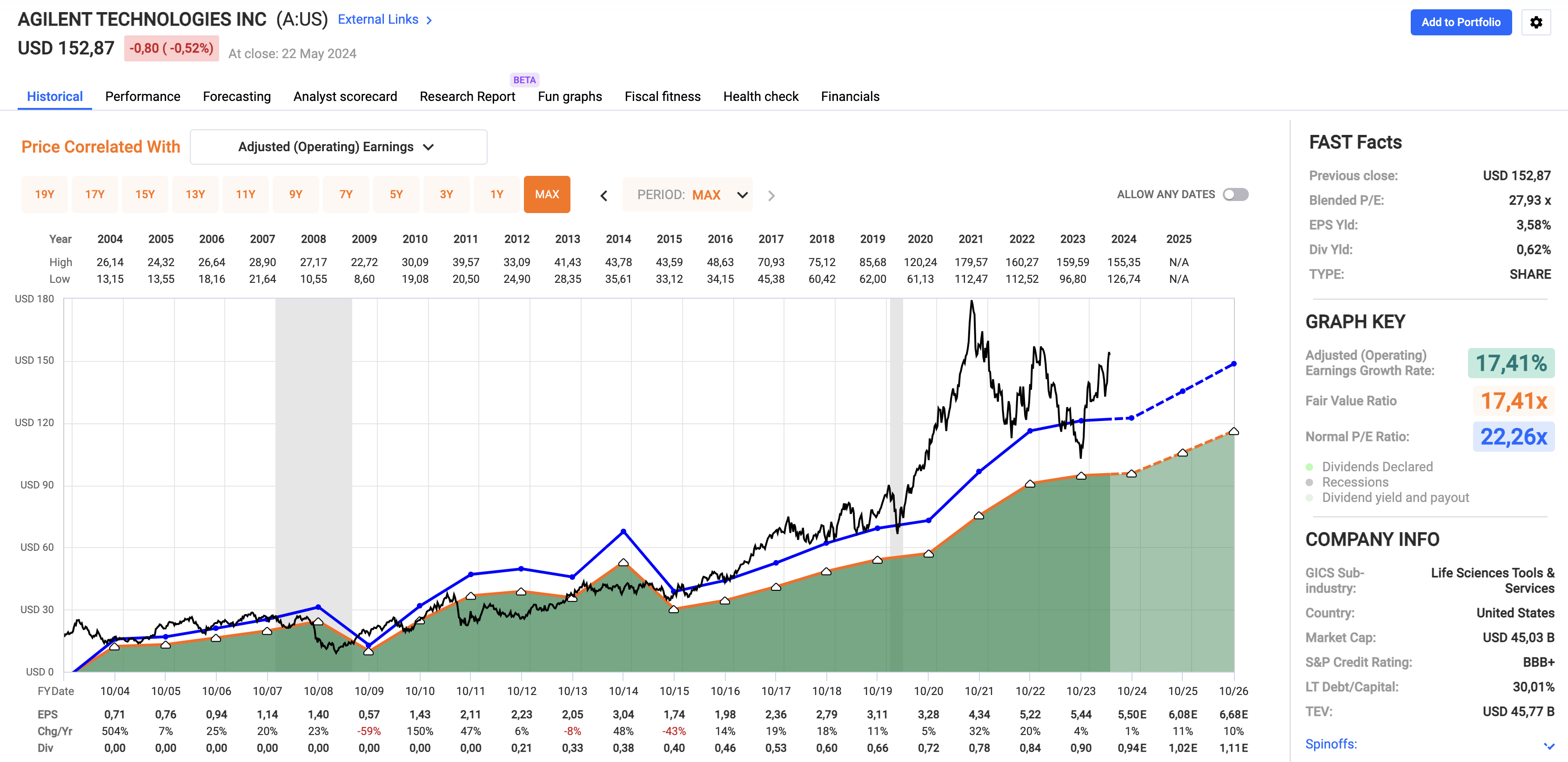Select the 5Y time range
The width and height of the screenshot is (1568, 762).
point(396,194)
